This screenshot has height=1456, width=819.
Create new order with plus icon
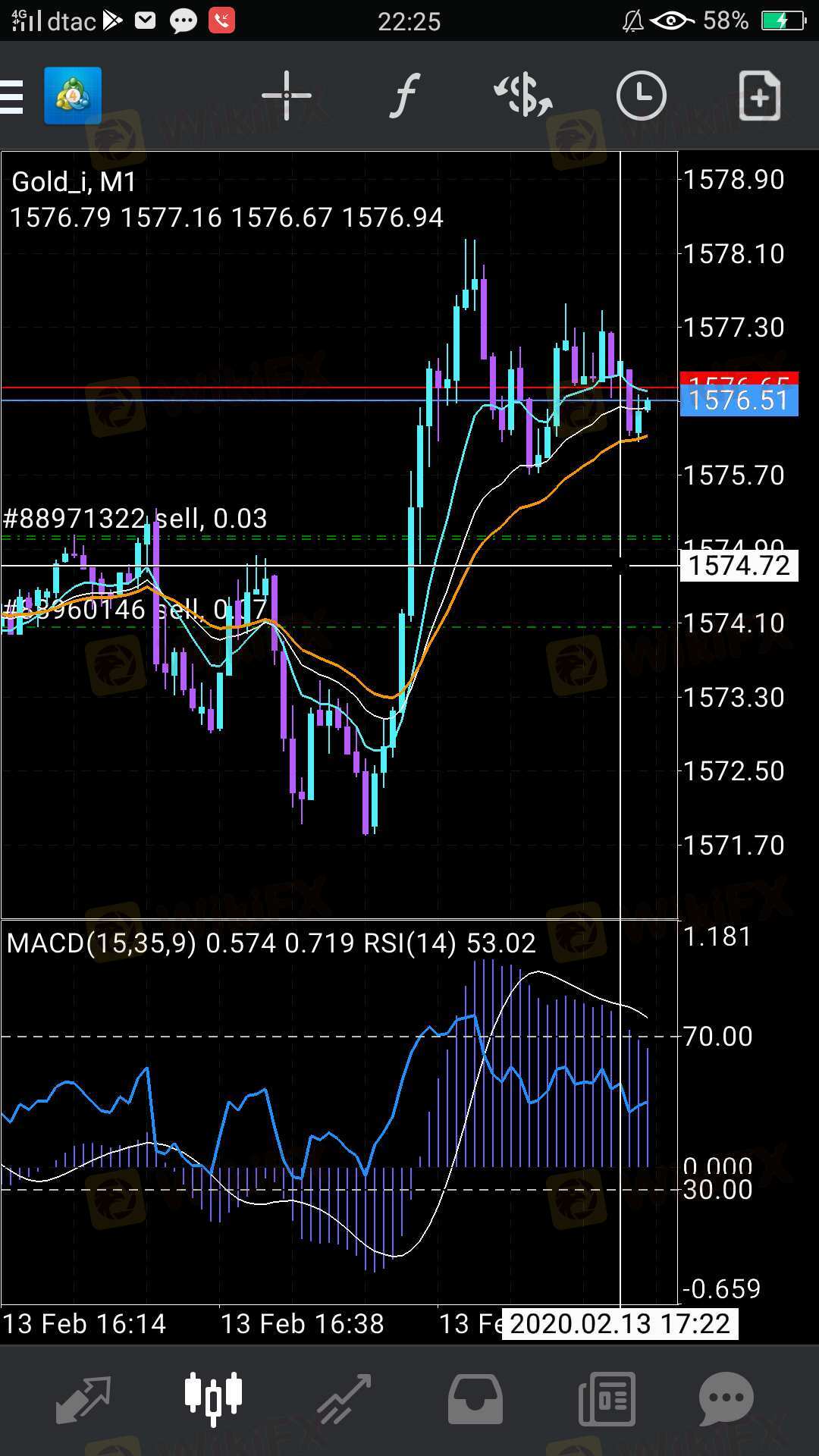[759, 96]
